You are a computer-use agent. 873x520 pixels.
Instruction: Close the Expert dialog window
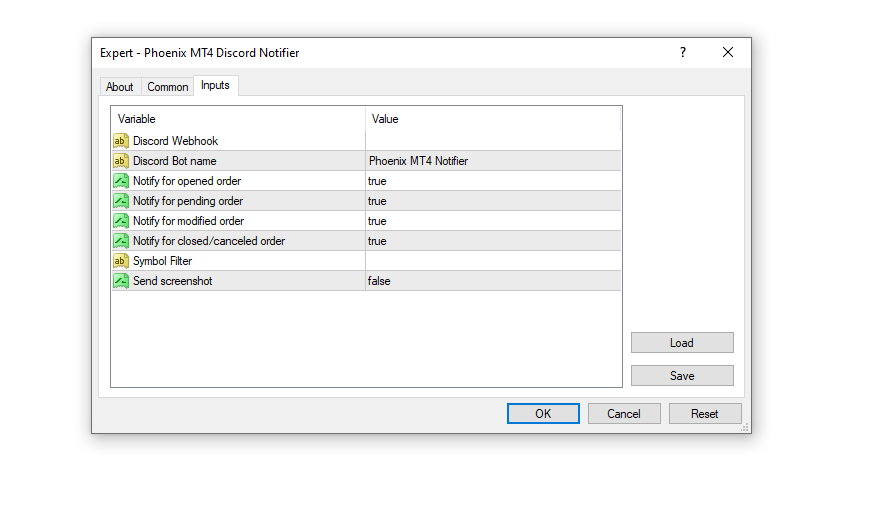click(x=728, y=52)
